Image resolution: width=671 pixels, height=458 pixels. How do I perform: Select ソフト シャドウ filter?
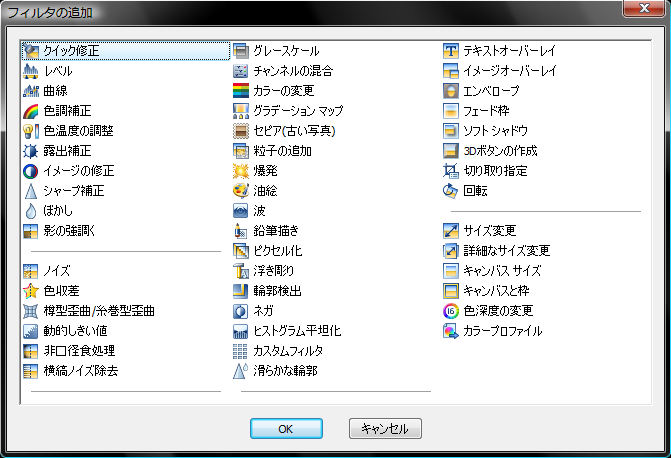point(486,131)
